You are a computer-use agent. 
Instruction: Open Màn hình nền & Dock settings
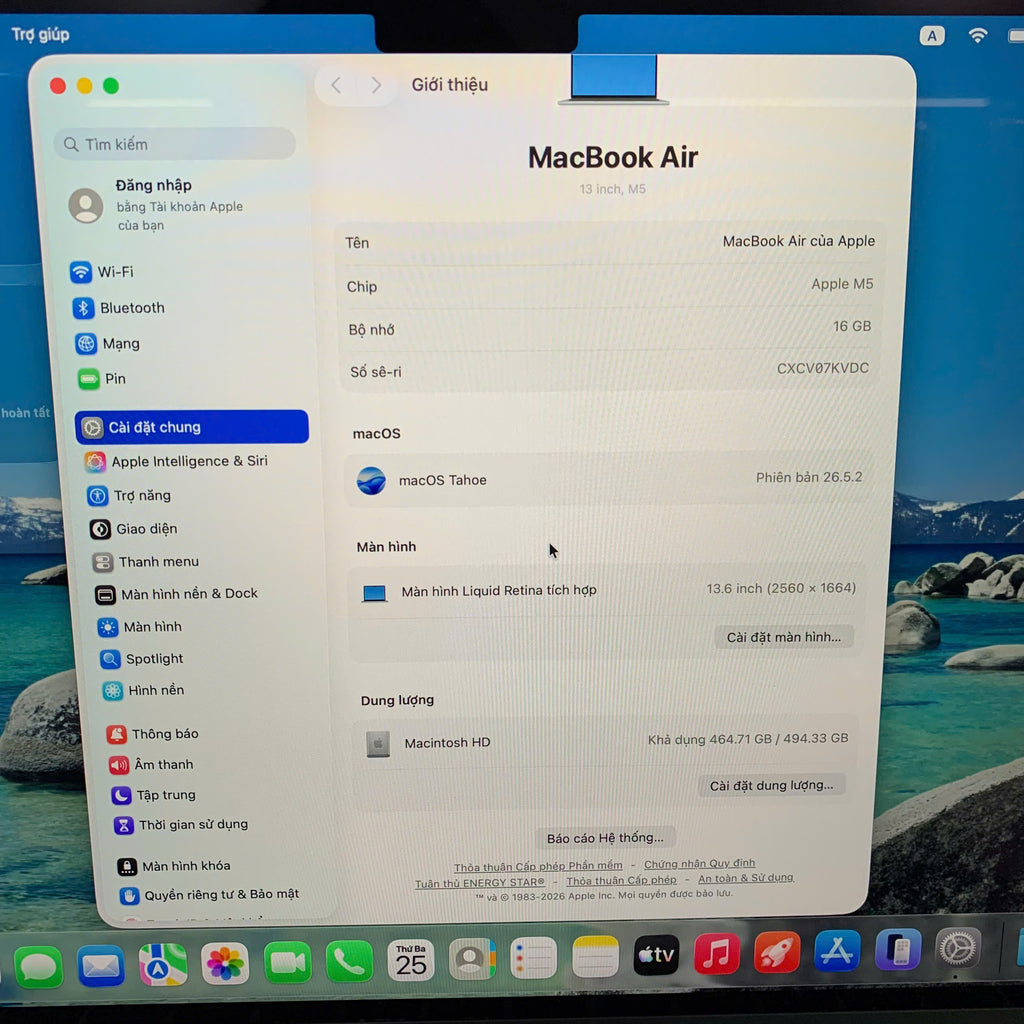176,594
